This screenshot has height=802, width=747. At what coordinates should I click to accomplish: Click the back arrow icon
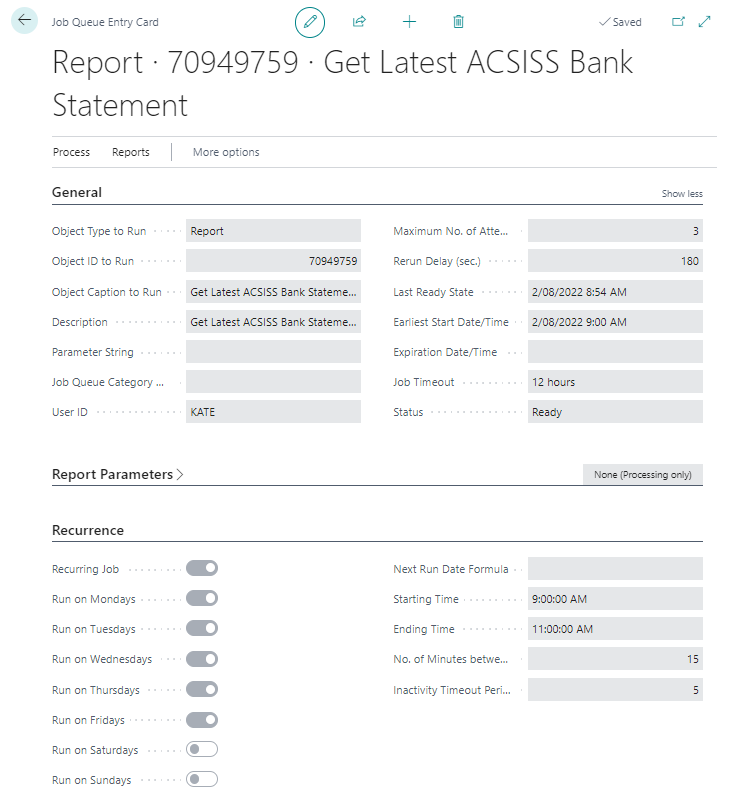(24, 21)
